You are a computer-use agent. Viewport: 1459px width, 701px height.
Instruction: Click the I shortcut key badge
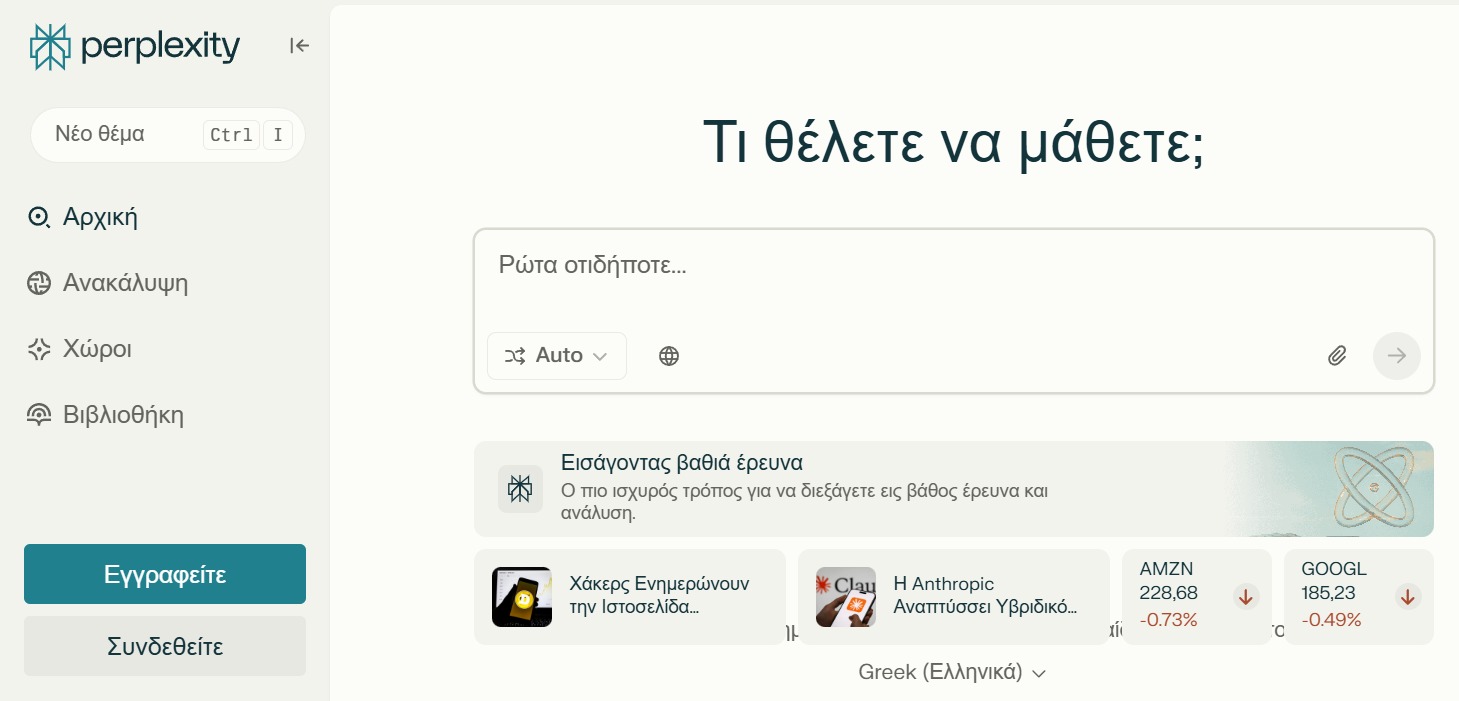278,135
